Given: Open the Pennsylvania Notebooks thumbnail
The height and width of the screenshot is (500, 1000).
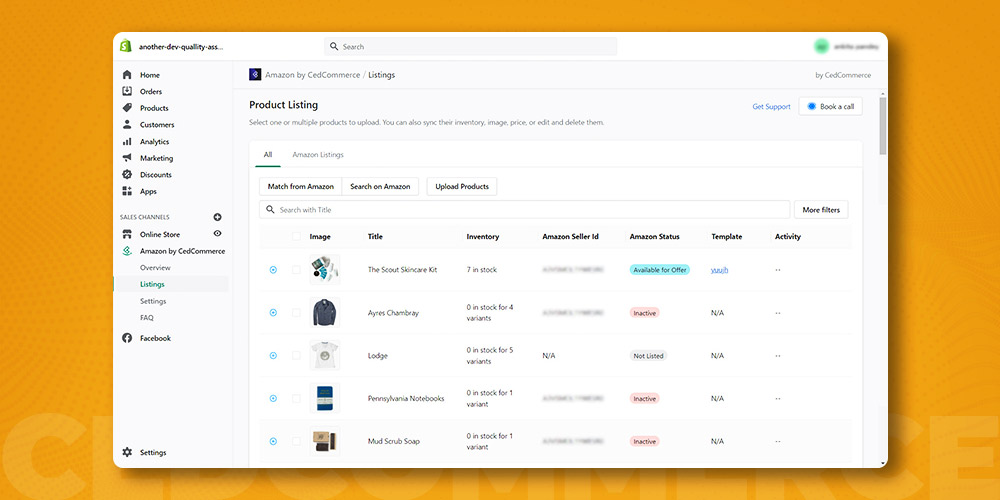Looking at the screenshot, I should (x=325, y=398).
